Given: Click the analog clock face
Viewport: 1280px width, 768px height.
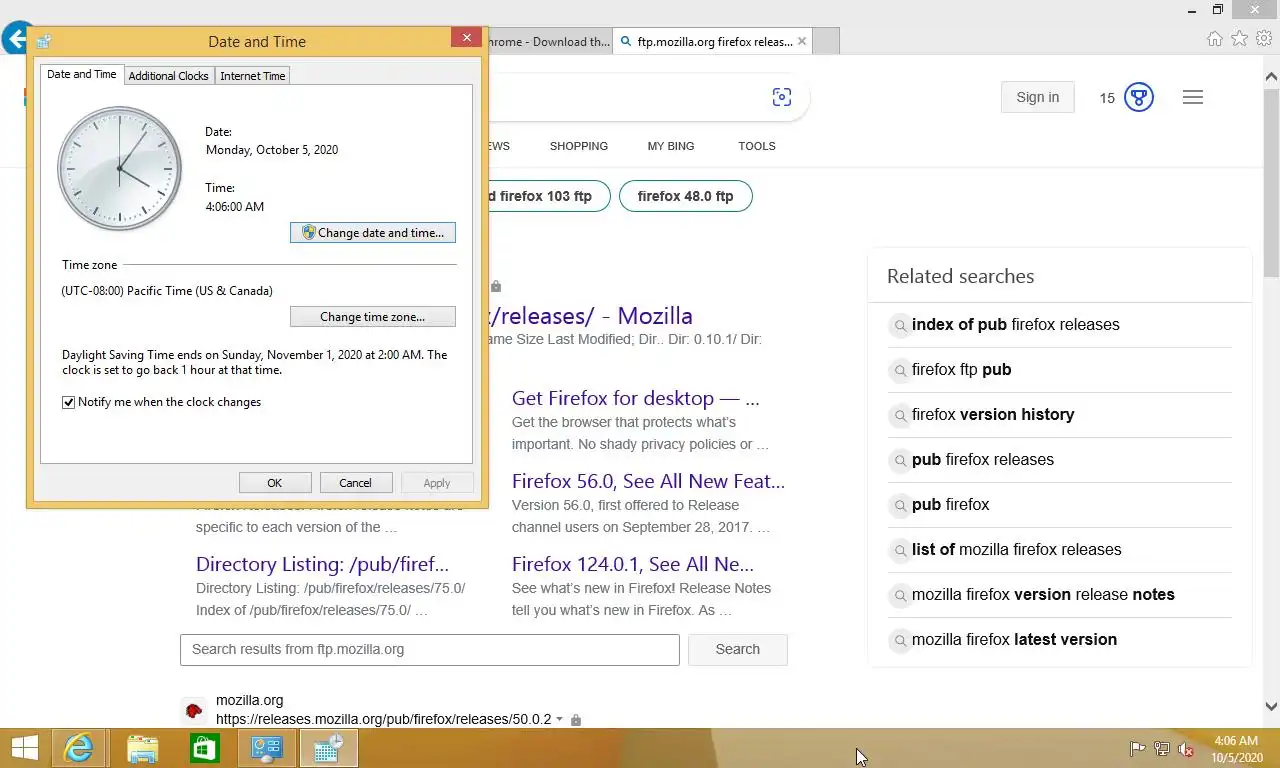Looking at the screenshot, I should (x=120, y=168).
